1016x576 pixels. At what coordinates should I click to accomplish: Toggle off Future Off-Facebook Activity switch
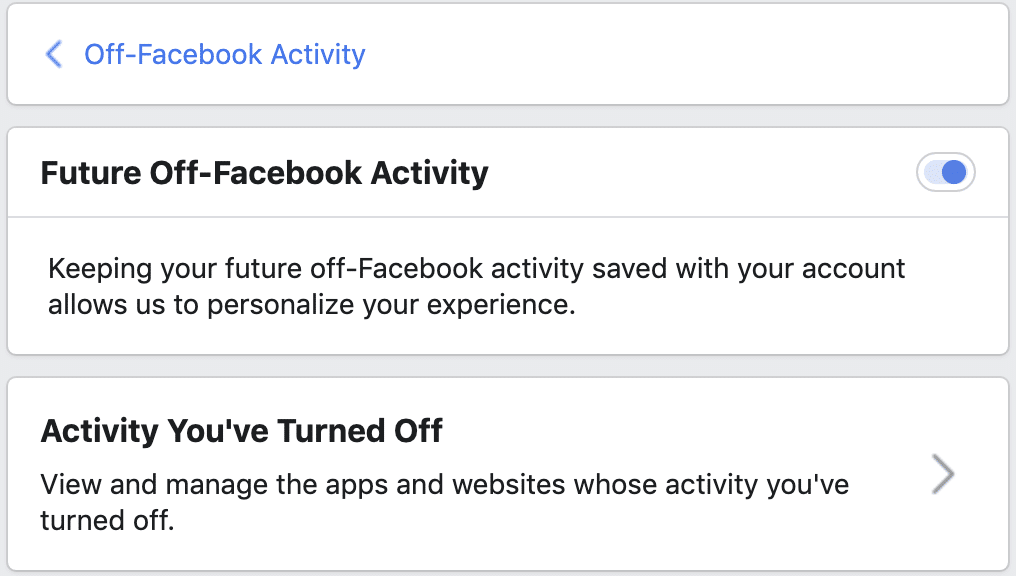tap(945, 172)
